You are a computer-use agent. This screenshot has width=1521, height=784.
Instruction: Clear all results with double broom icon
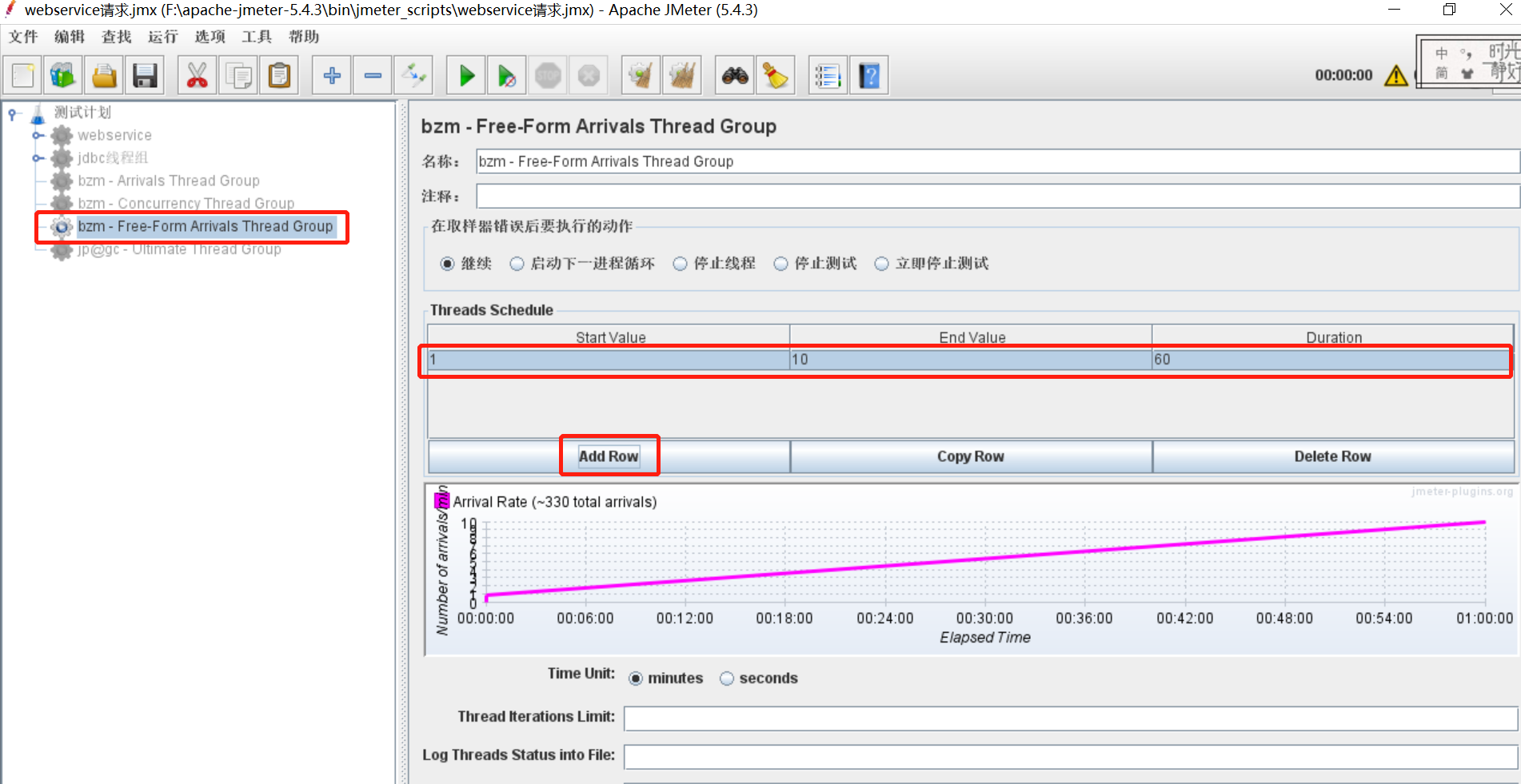click(x=682, y=76)
